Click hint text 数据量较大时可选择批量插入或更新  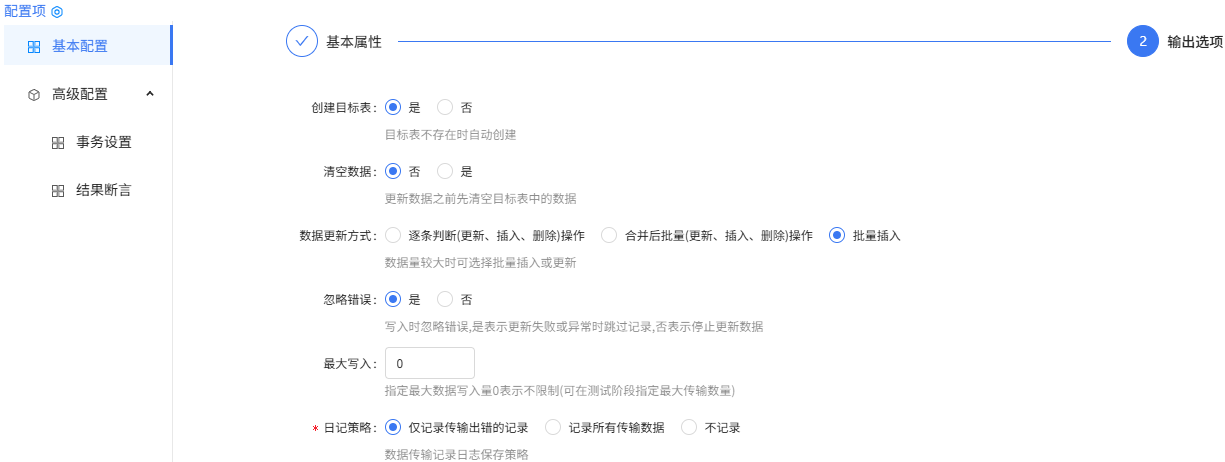click(x=481, y=262)
